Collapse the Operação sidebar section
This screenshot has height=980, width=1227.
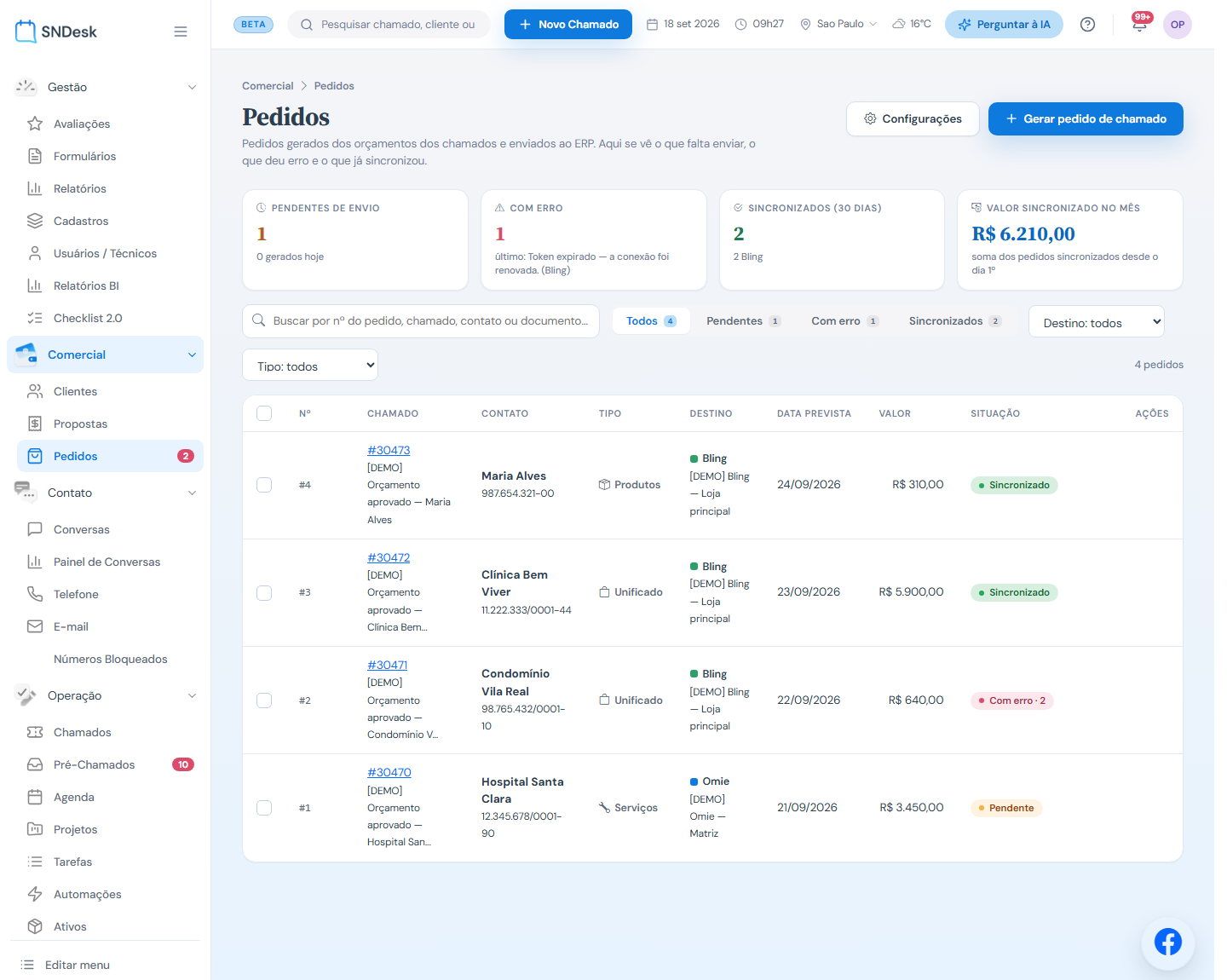[192, 695]
